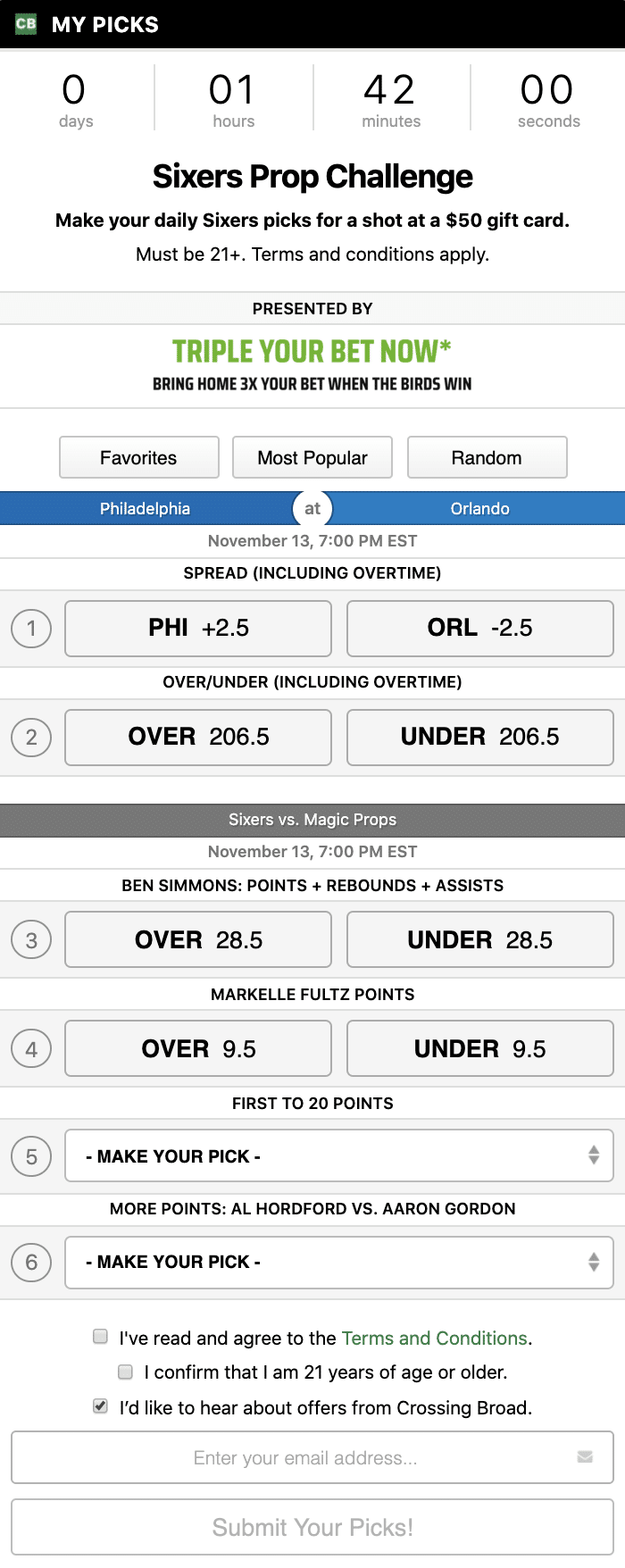
Task: Choose the Random quick-pick option
Action: coord(487,458)
